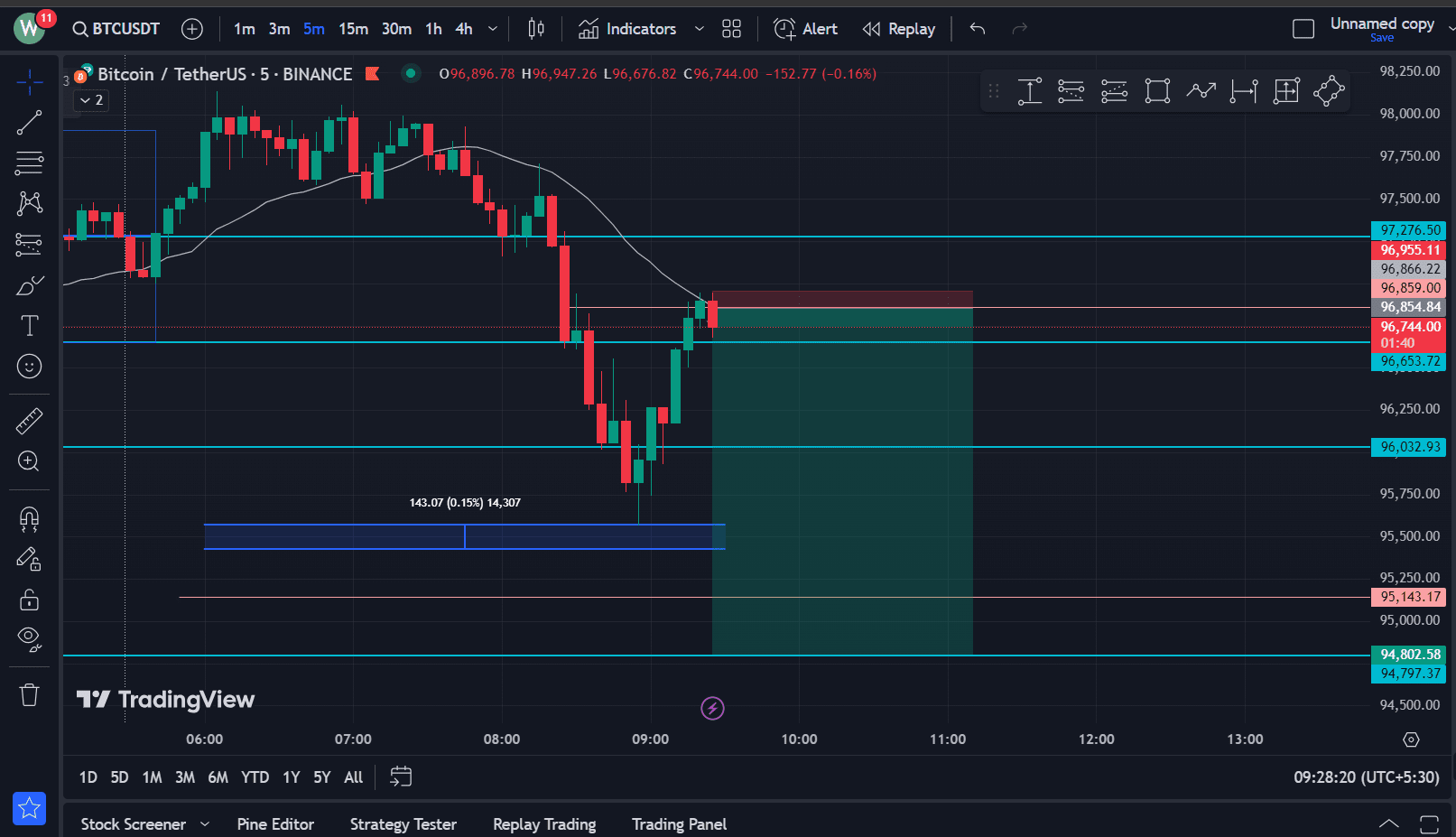Open the long/short position forecasting tools
1456x837 pixels.
coord(29,244)
